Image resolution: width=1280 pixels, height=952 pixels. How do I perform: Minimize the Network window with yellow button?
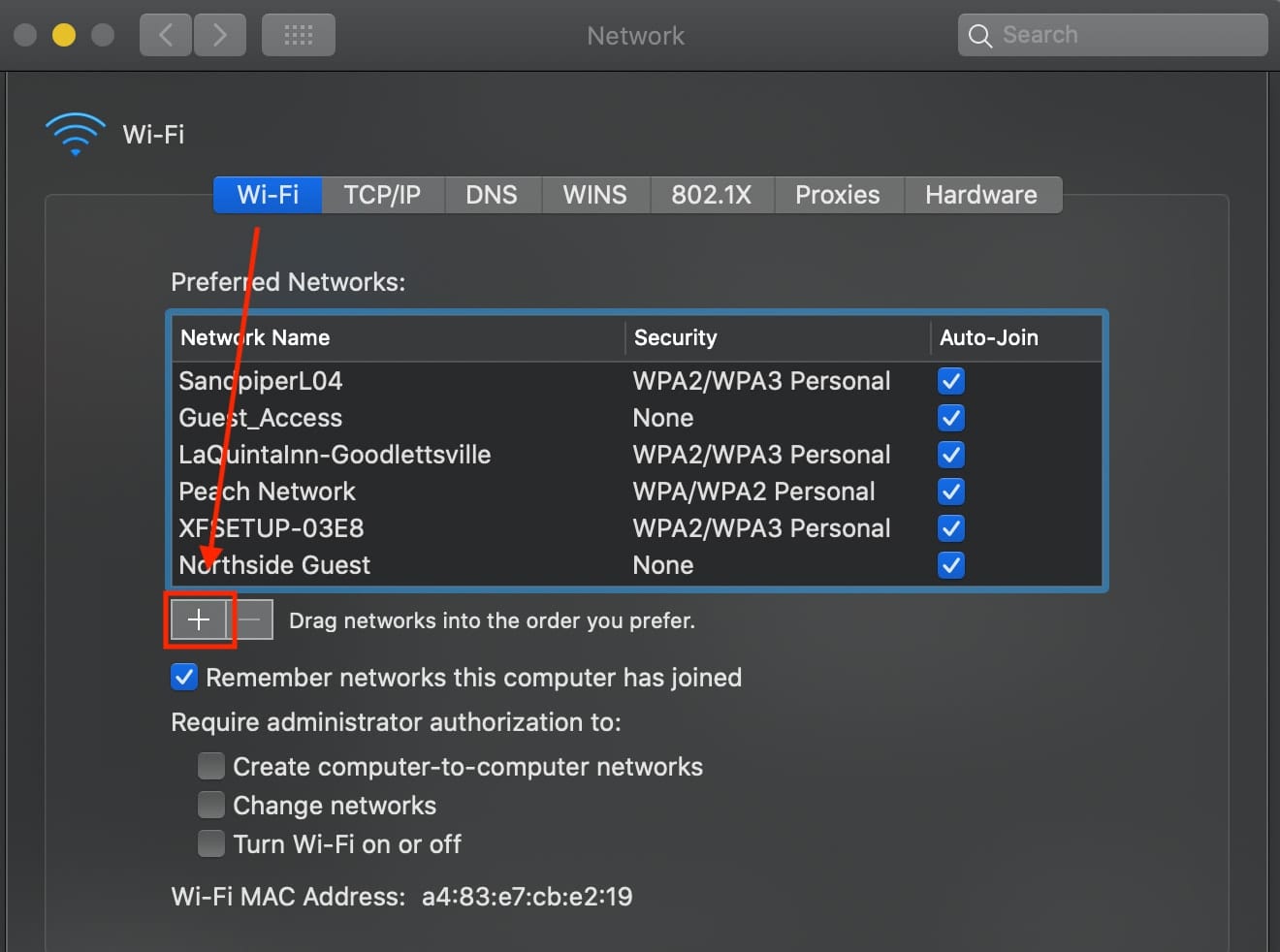point(64,36)
